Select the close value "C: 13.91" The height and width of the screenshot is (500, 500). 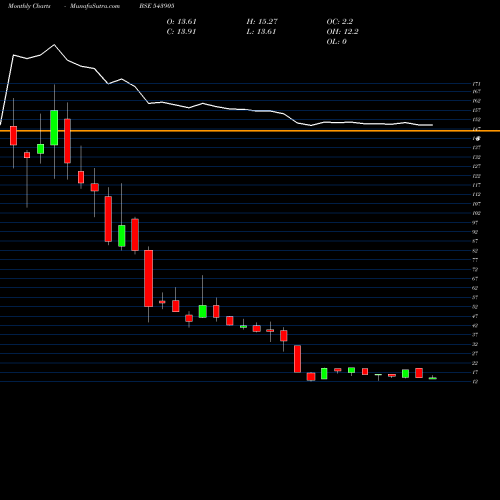[181, 32]
